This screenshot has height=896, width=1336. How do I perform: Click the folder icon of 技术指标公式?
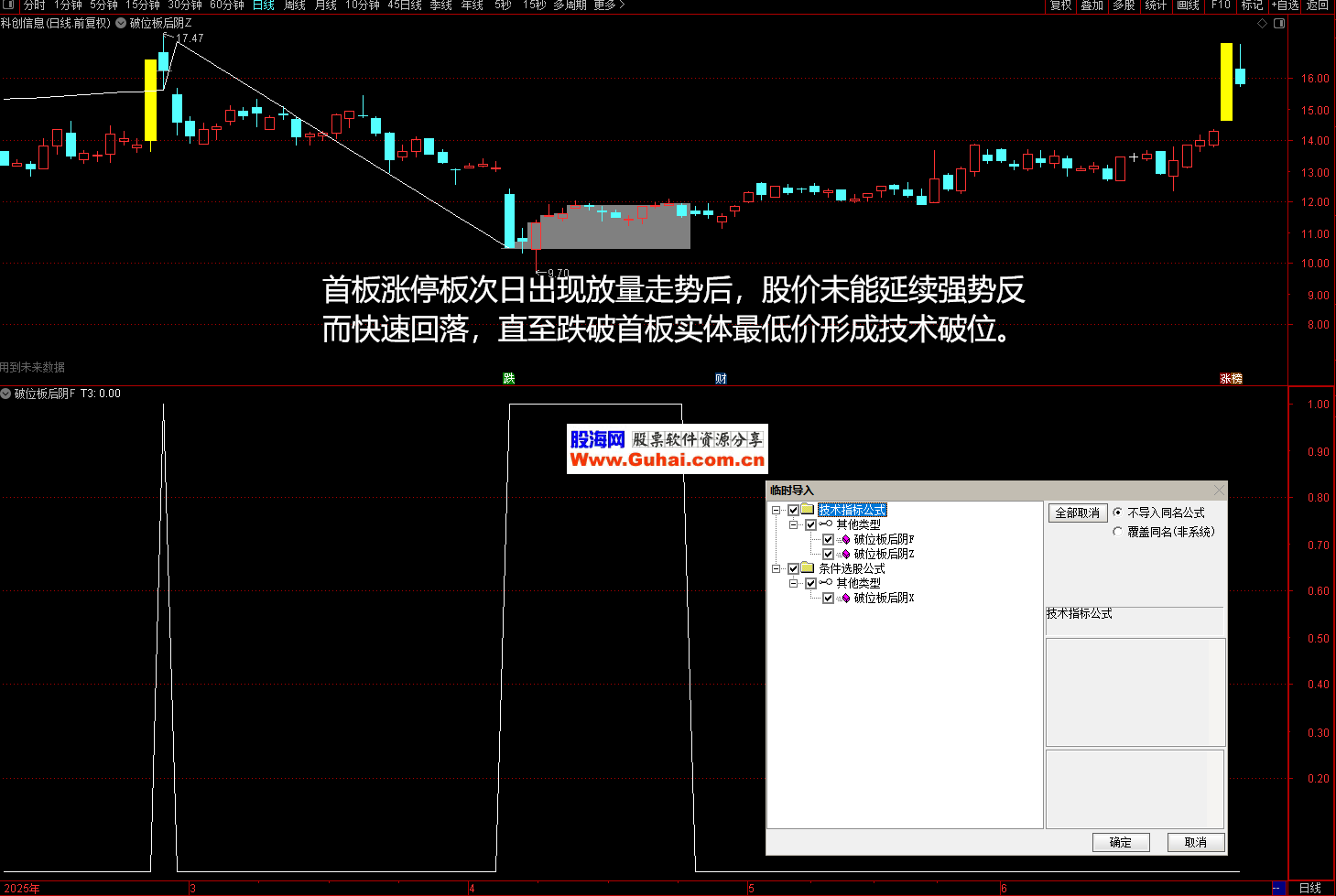(808, 510)
